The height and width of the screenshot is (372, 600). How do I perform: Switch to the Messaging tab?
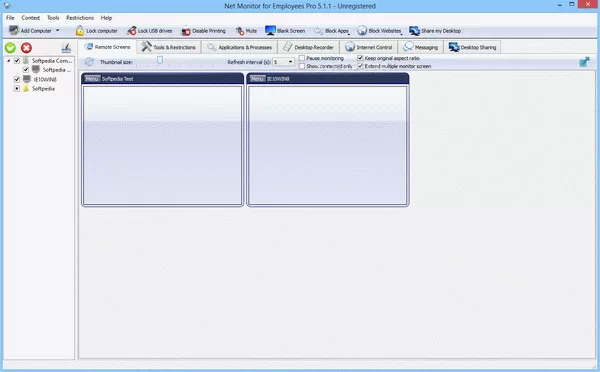click(x=421, y=47)
